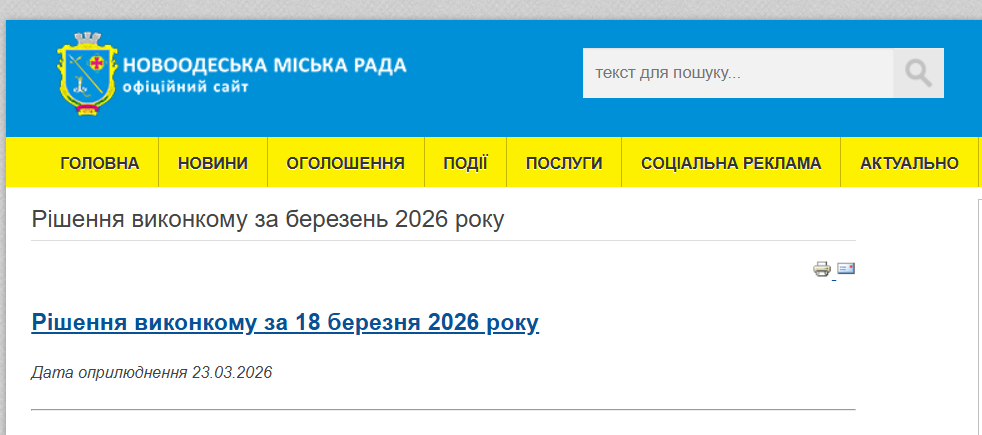This screenshot has width=982, height=435.
Task: Click the НОВООДЕСЬКА МІСЬКА РАДА site title
Action: 265,66
